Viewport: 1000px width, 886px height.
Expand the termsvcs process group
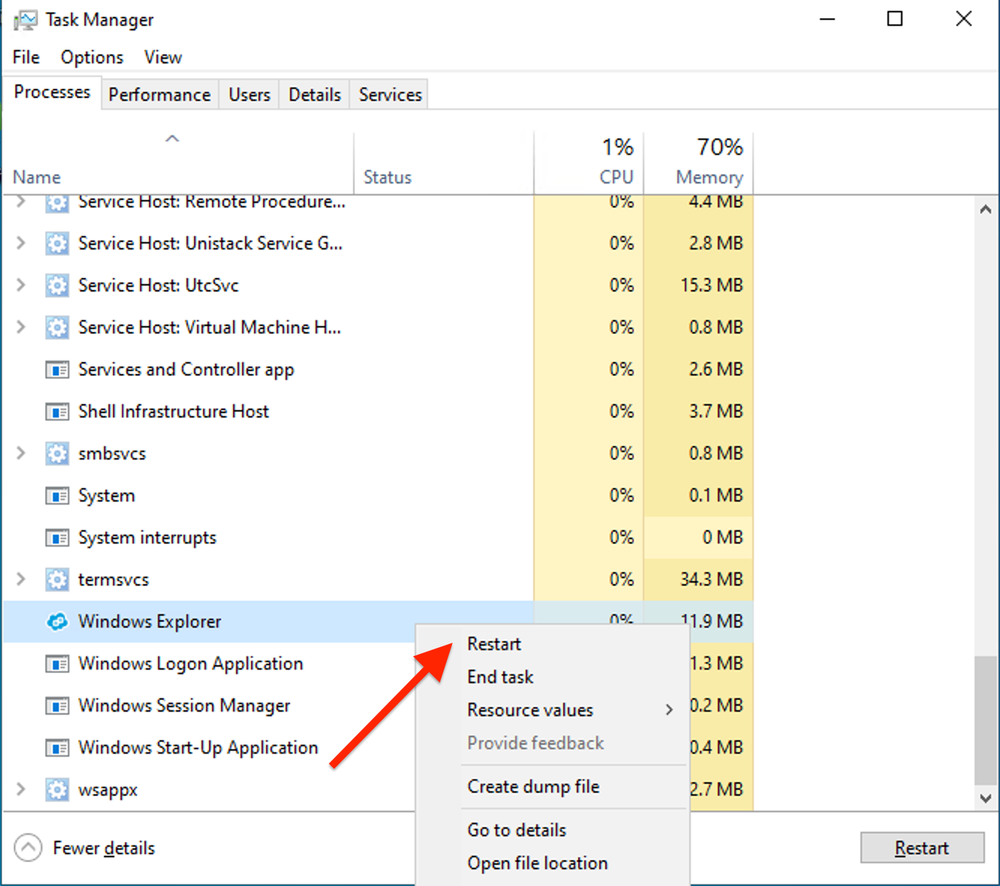[18, 579]
